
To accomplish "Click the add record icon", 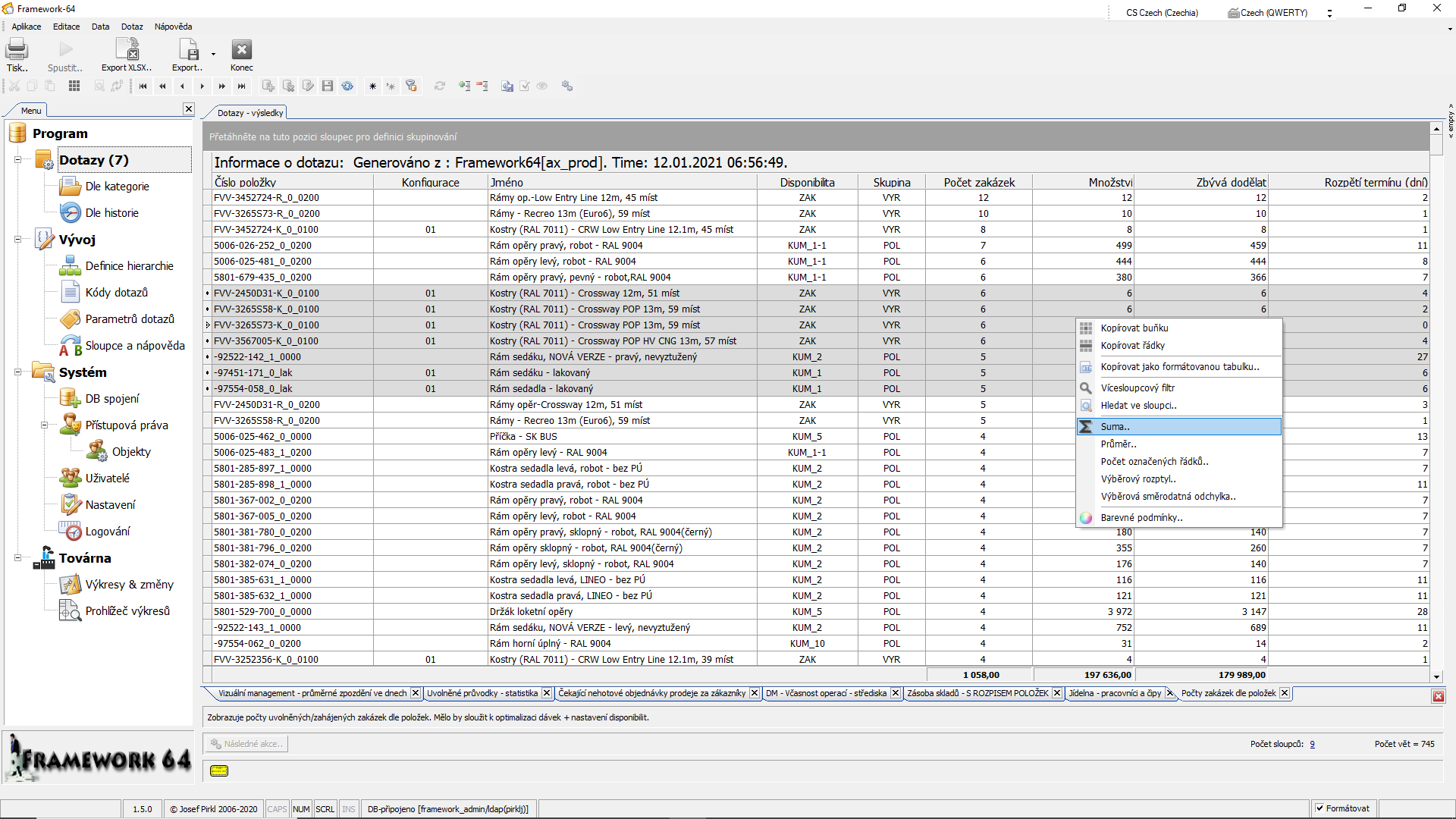I will [x=268, y=86].
